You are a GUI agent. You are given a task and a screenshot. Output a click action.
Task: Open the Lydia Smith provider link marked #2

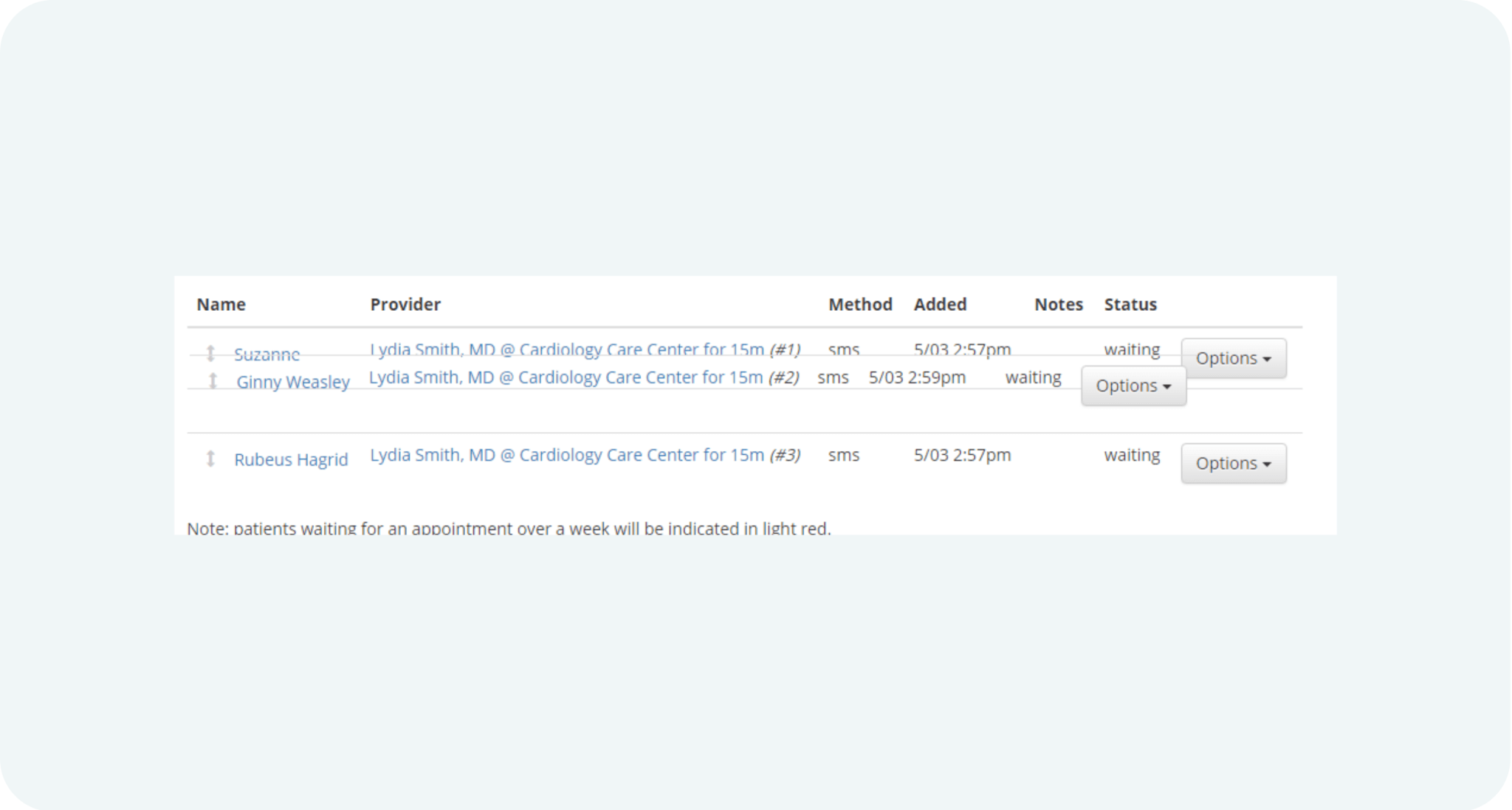pos(566,377)
